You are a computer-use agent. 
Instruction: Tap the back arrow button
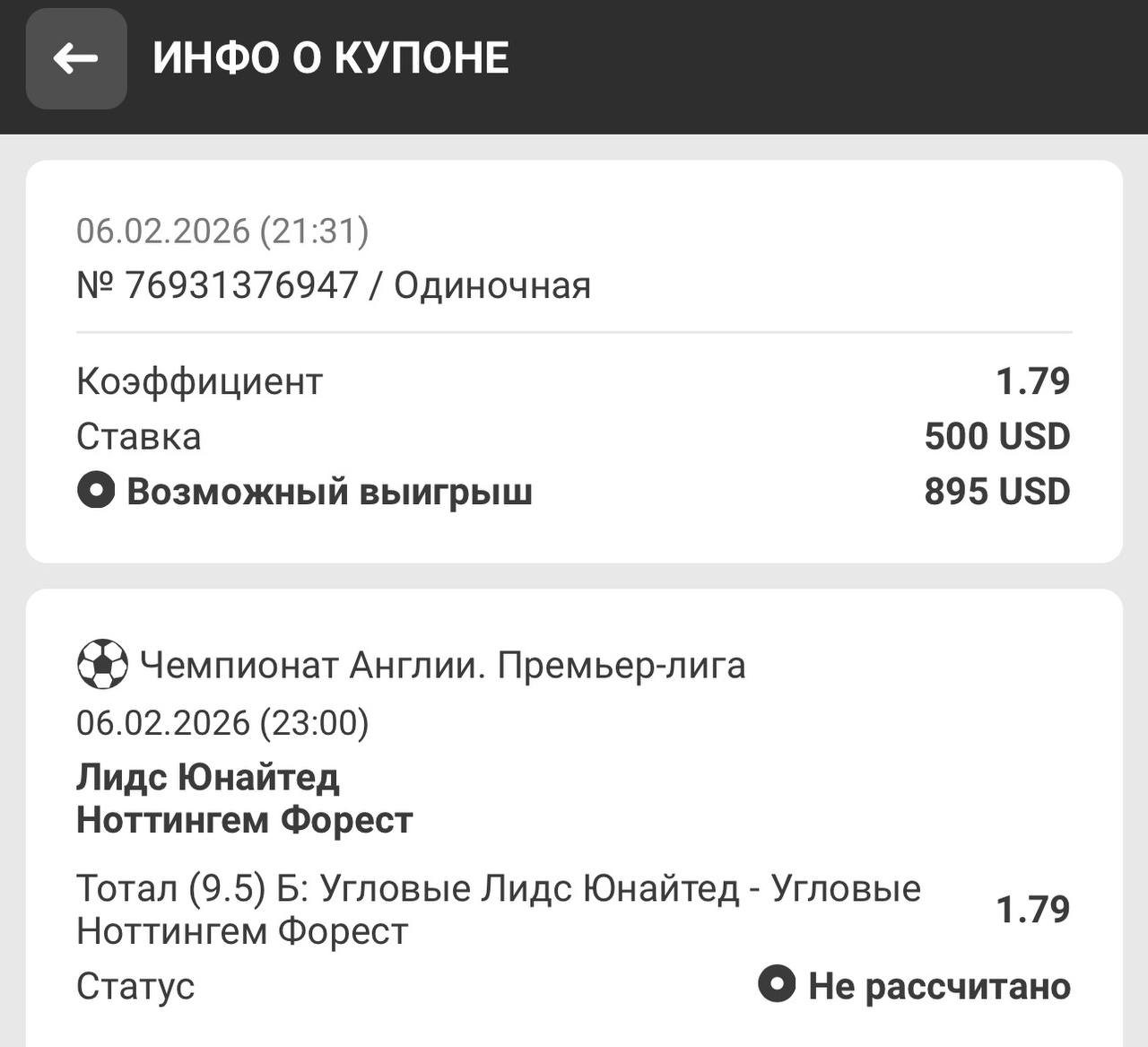76,58
